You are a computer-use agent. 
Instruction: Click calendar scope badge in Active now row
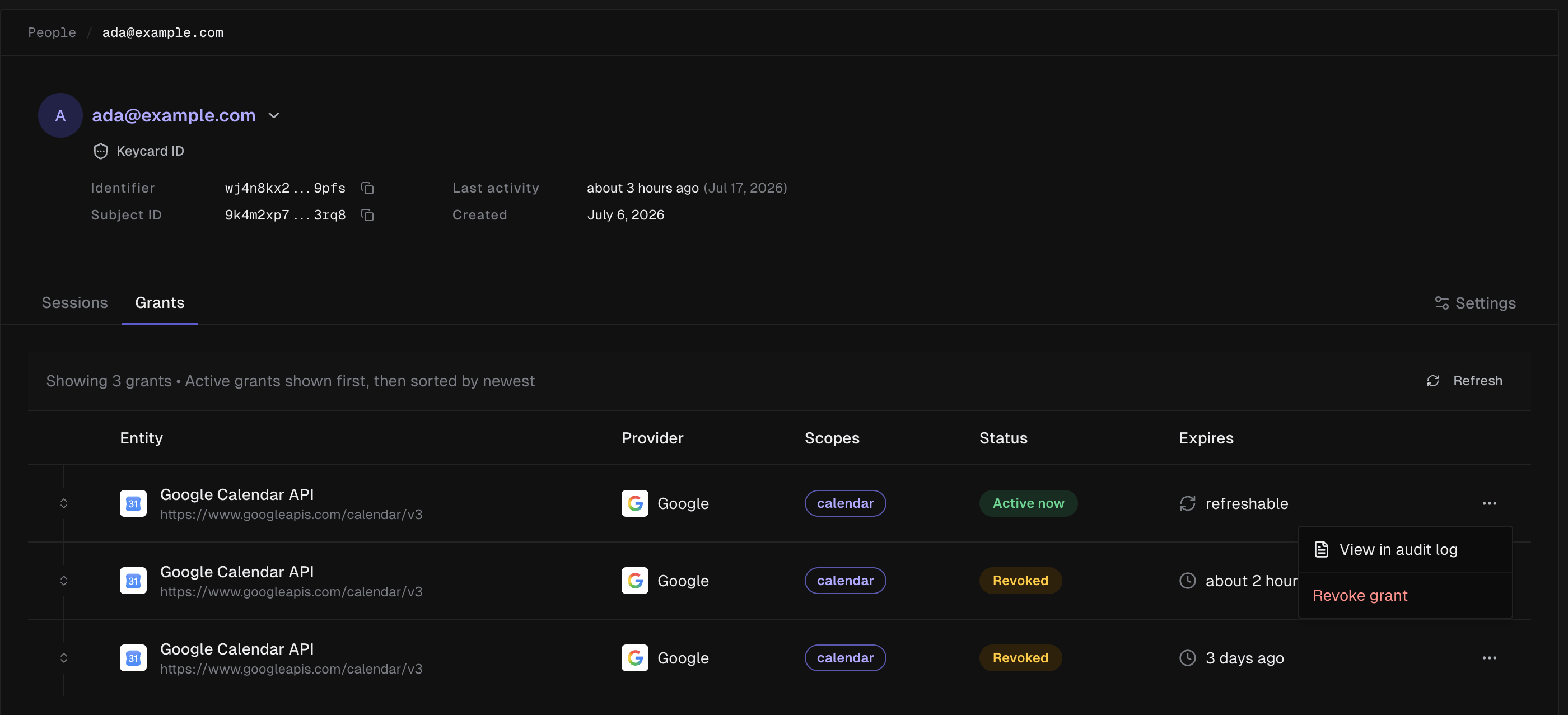845,503
